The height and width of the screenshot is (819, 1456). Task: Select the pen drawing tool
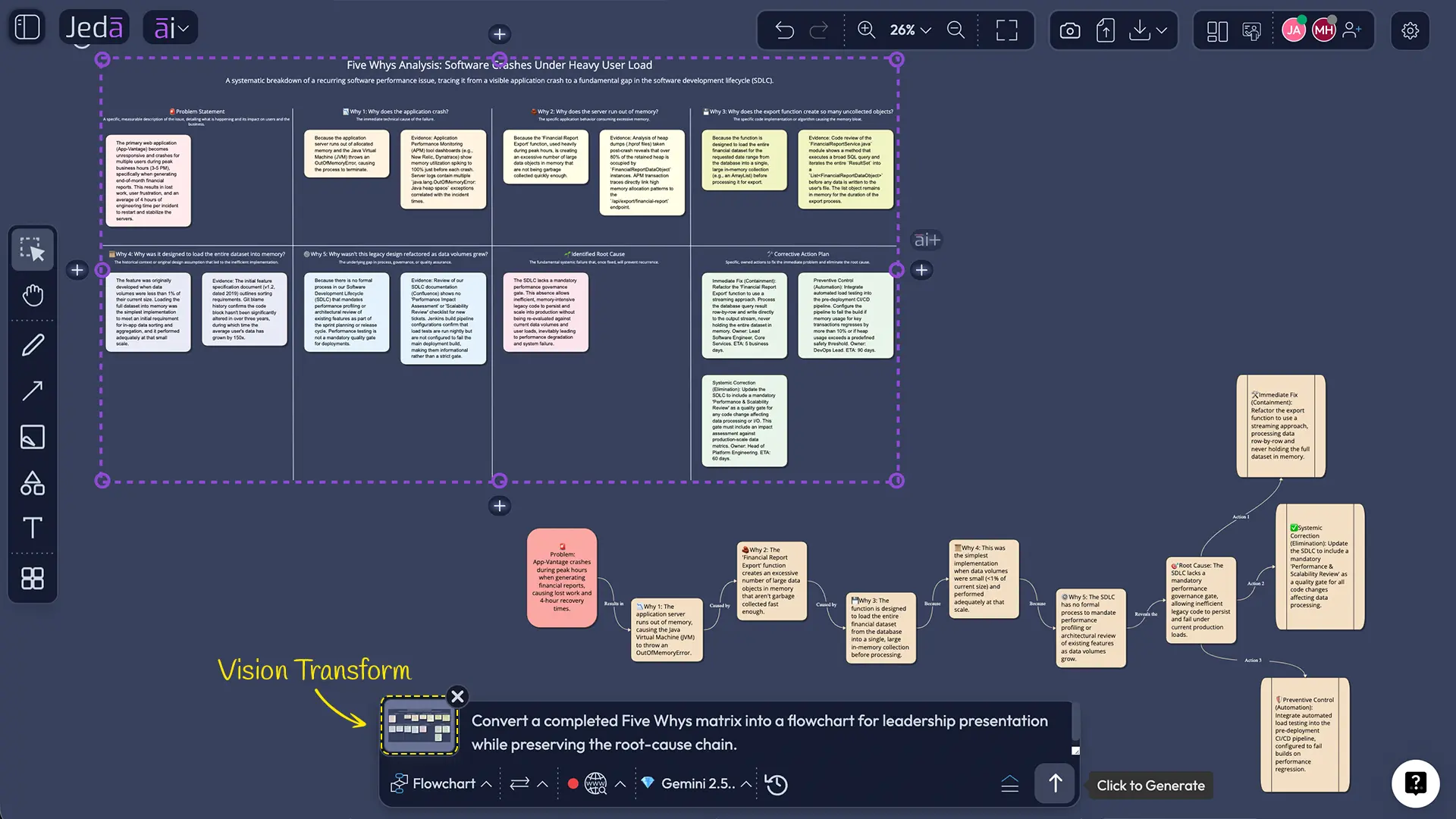coord(33,346)
